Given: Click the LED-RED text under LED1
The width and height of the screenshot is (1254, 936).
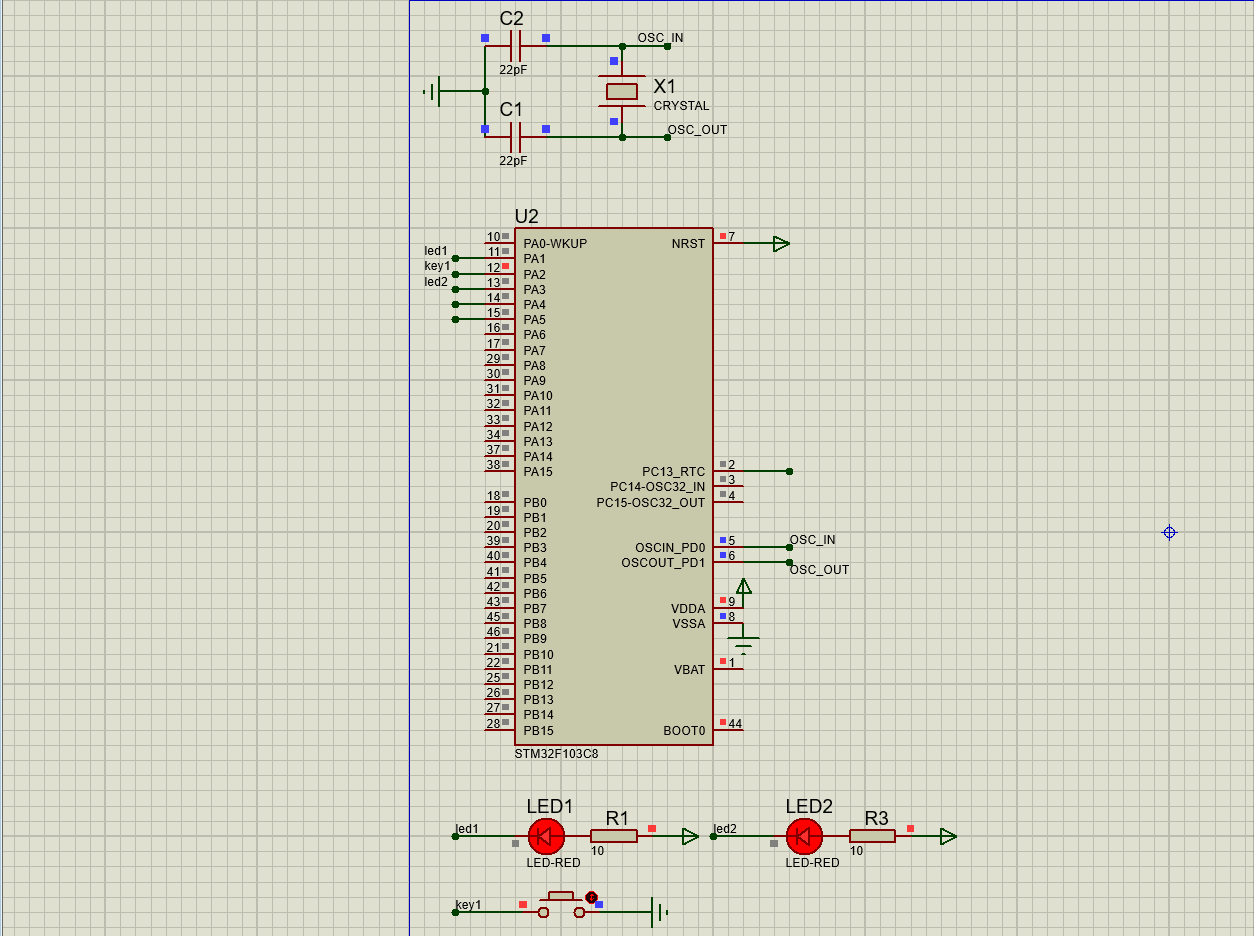Looking at the screenshot, I should pyautogui.click(x=553, y=863).
